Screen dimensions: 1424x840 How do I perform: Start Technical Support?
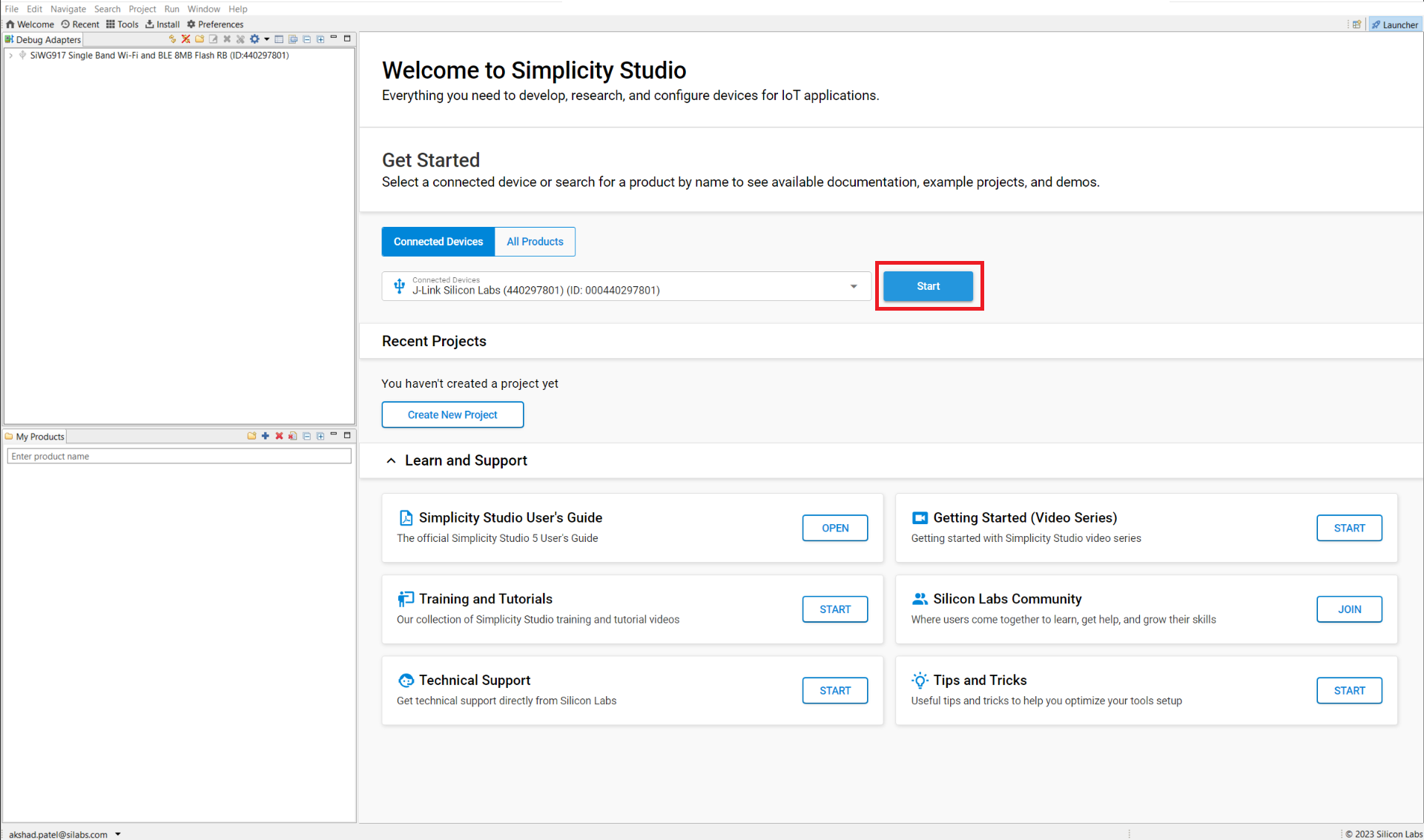[x=835, y=690]
